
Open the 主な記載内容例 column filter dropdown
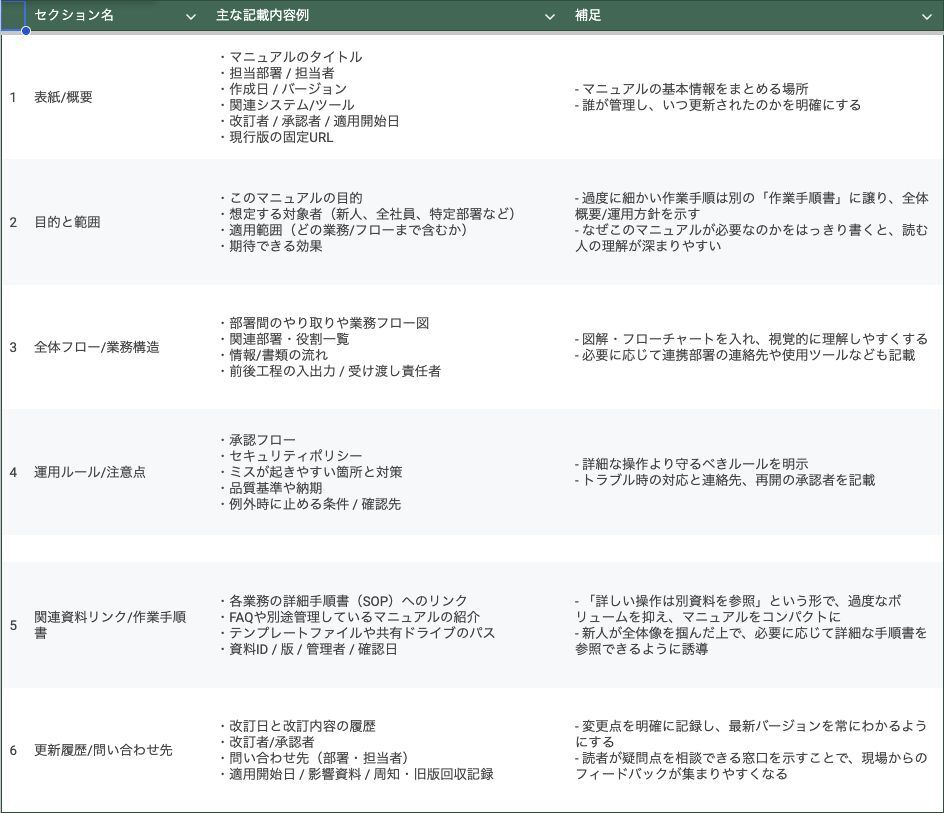(x=549, y=16)
